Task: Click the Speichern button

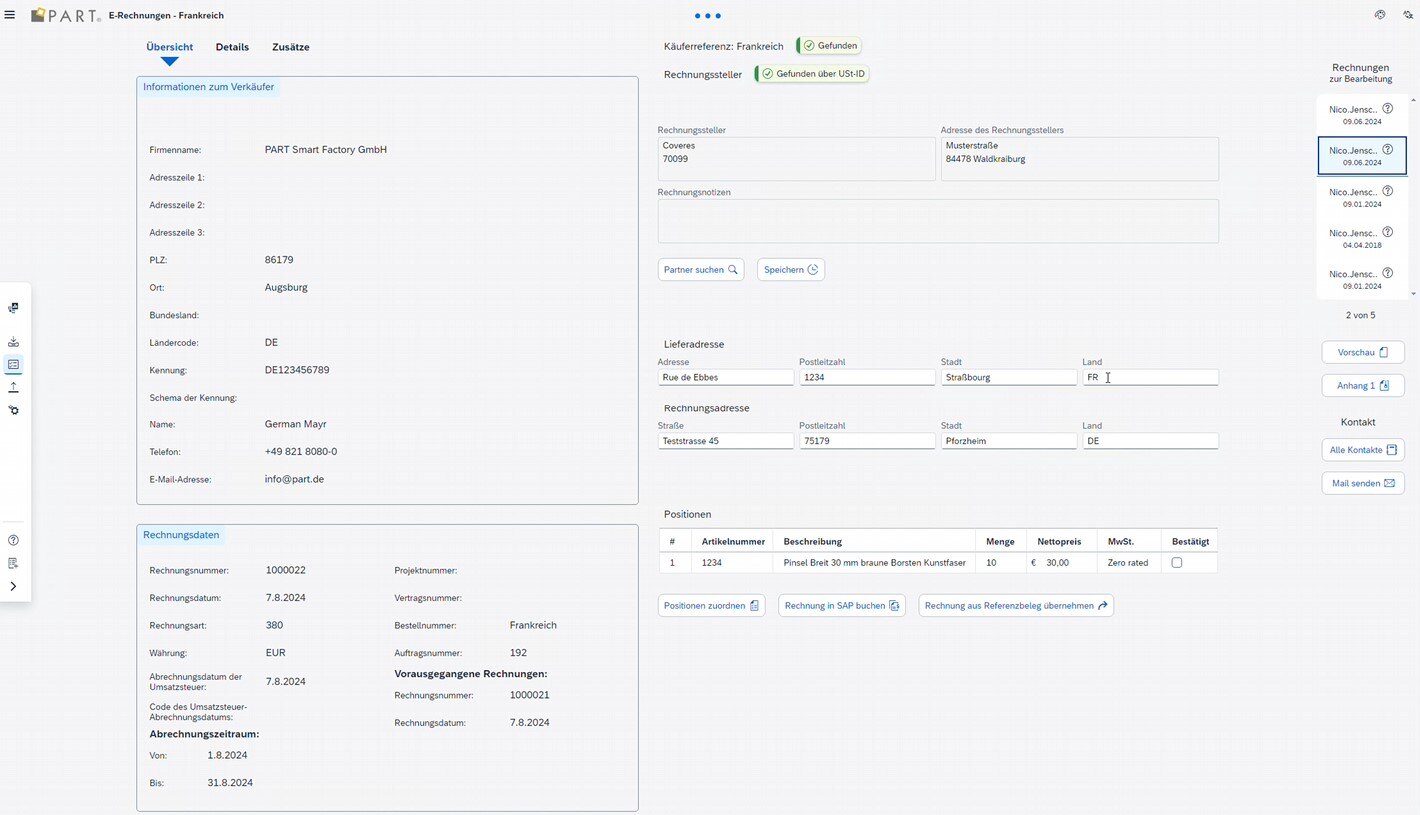Action: [791, 270]
